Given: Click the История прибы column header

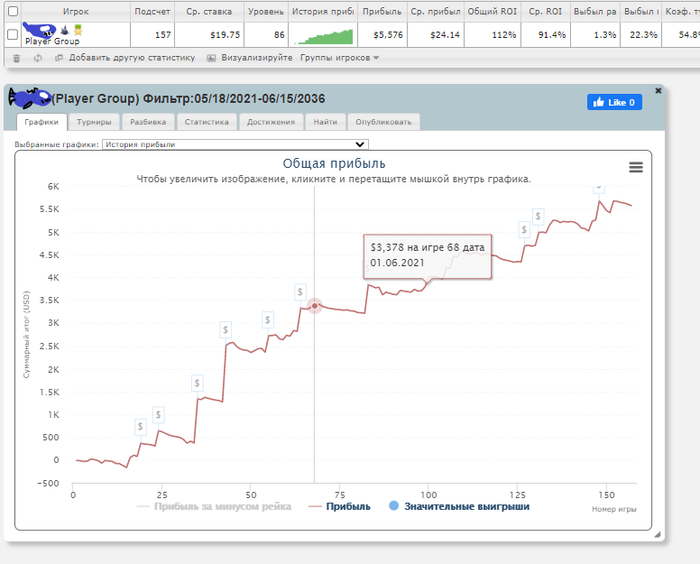Looking at the screenshot, I should click(x=323, y=12).
